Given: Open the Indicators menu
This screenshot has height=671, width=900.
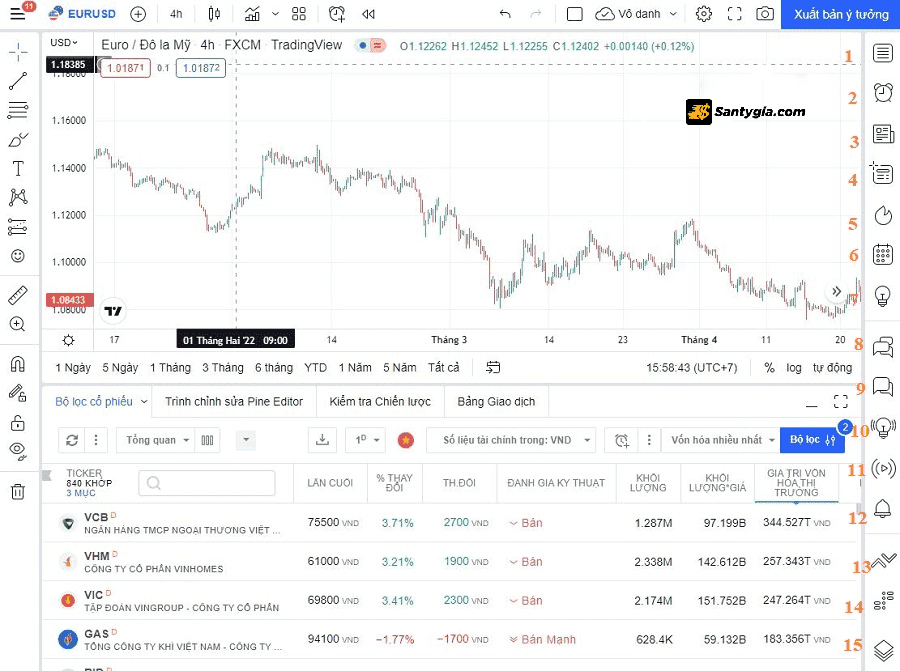Looking at the screenshot, I should point(252,14).
